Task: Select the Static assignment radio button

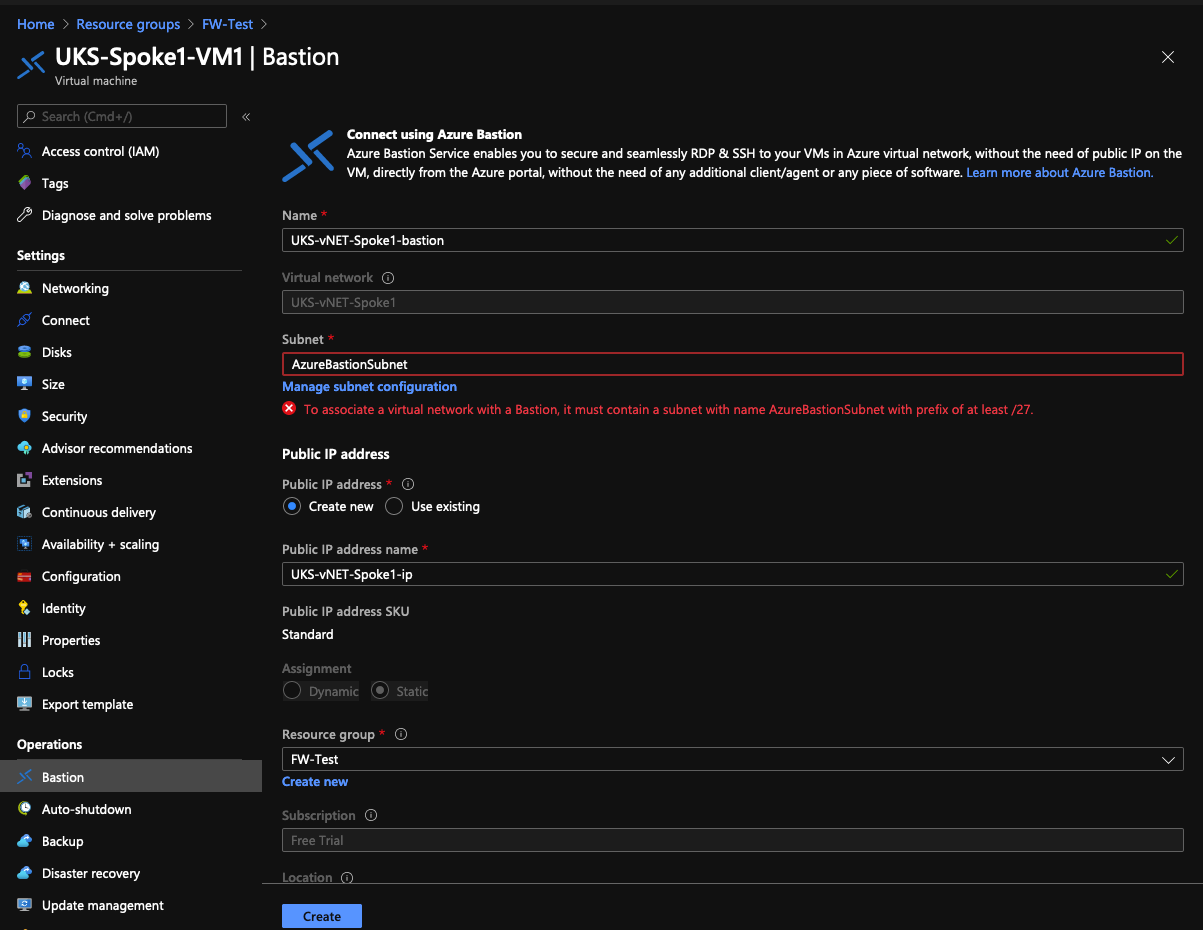Action: point(380,690)
